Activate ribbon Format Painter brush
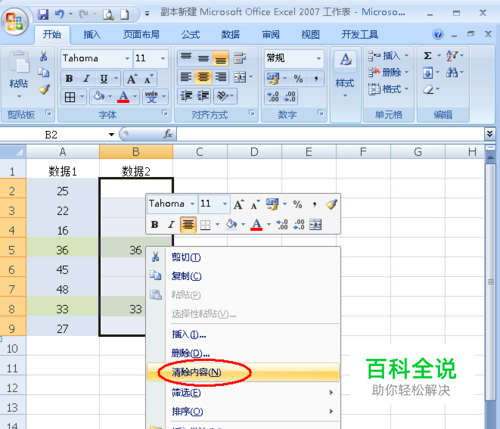The image size is (500, 429). [44, 89]
